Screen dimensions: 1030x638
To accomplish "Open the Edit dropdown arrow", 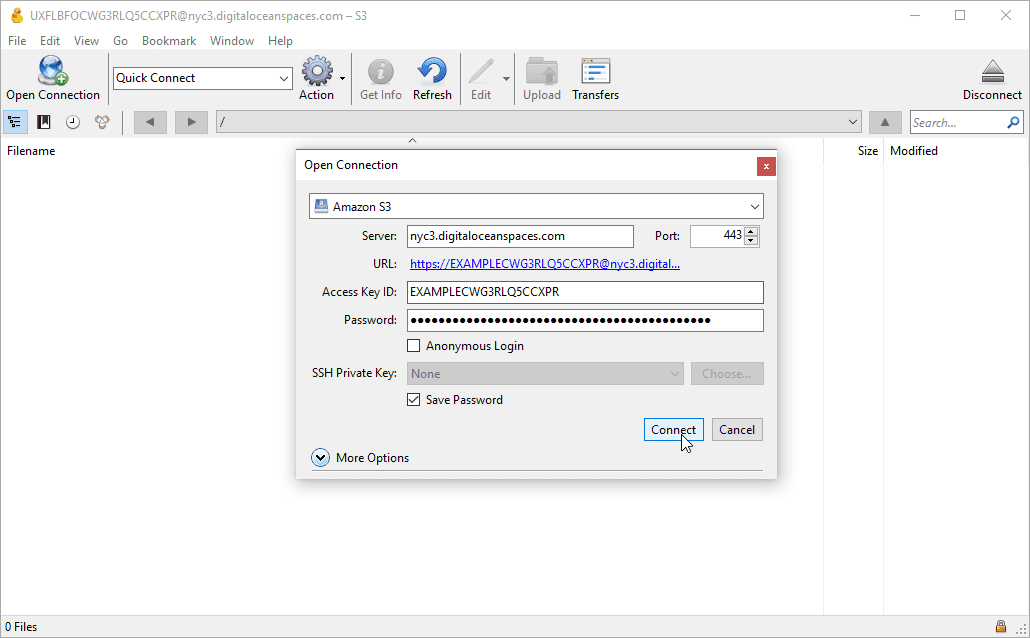I will [506, 78].
